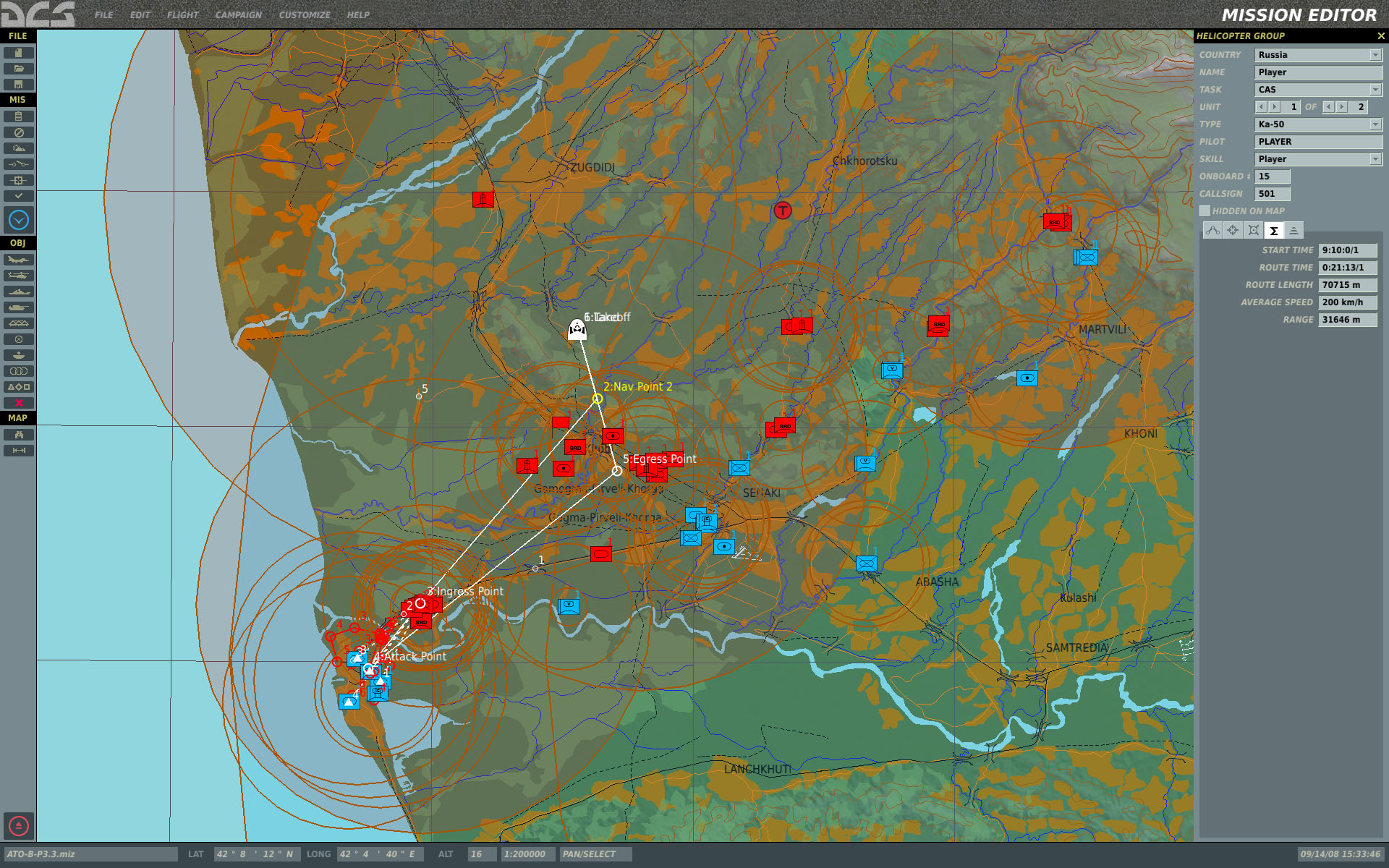Click the Callsign field 501
Viewport: 1389px width, 868px height.
tap(1273, 194)
